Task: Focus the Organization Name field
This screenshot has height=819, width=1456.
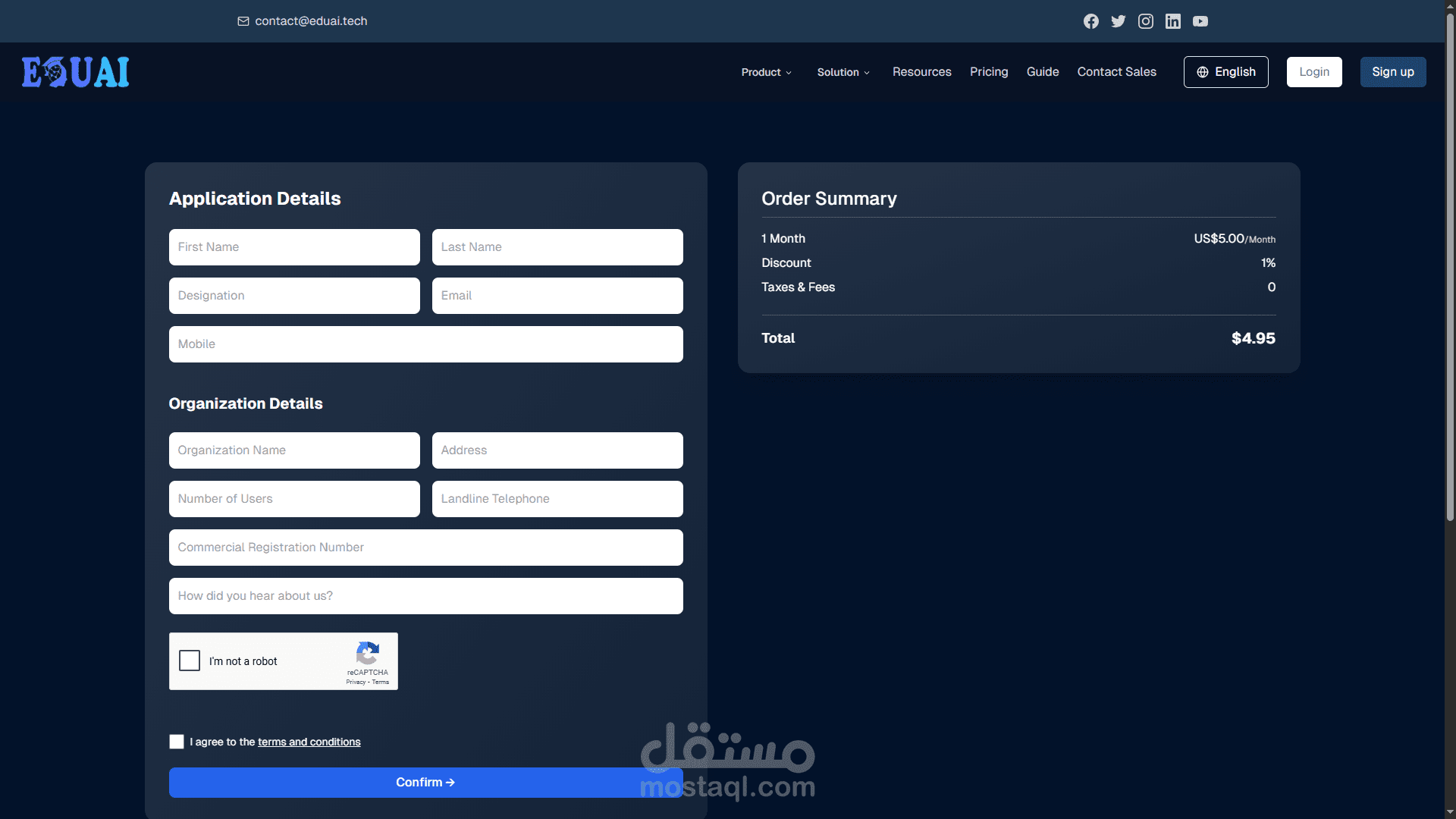Action: click(x=294, y=450)
